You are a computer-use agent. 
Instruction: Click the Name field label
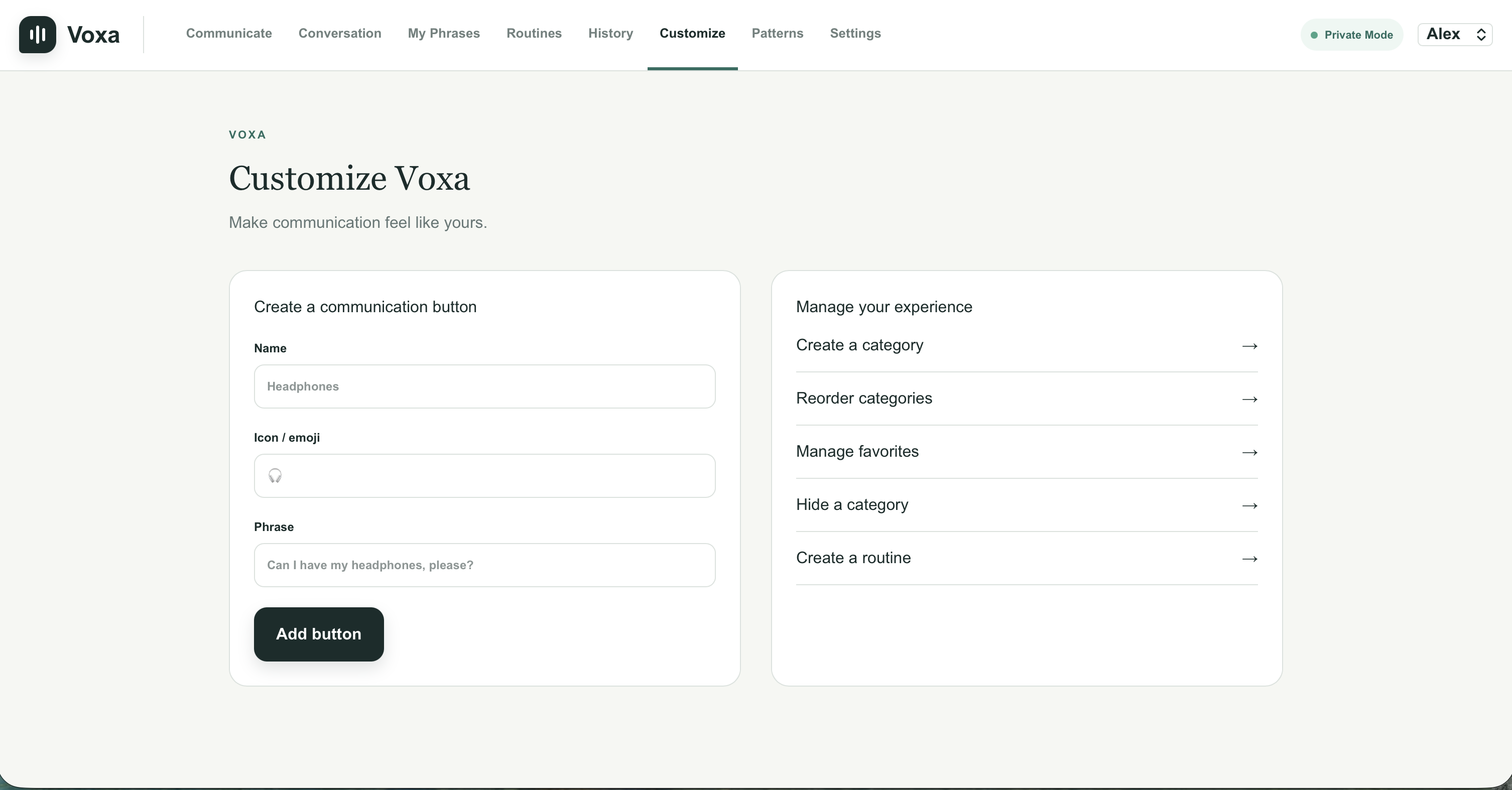(x=270, y=348)
